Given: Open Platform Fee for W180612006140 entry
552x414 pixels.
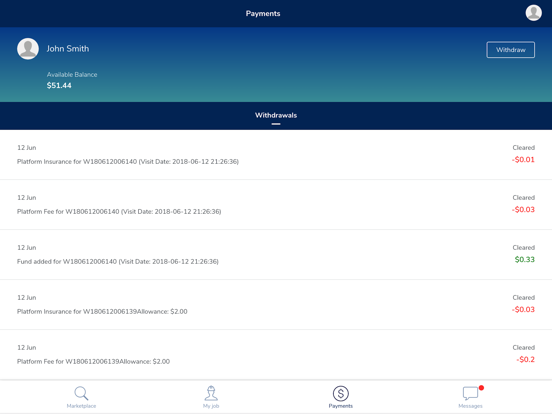Looking at the screenshot, I should click(x=276, y=205).
